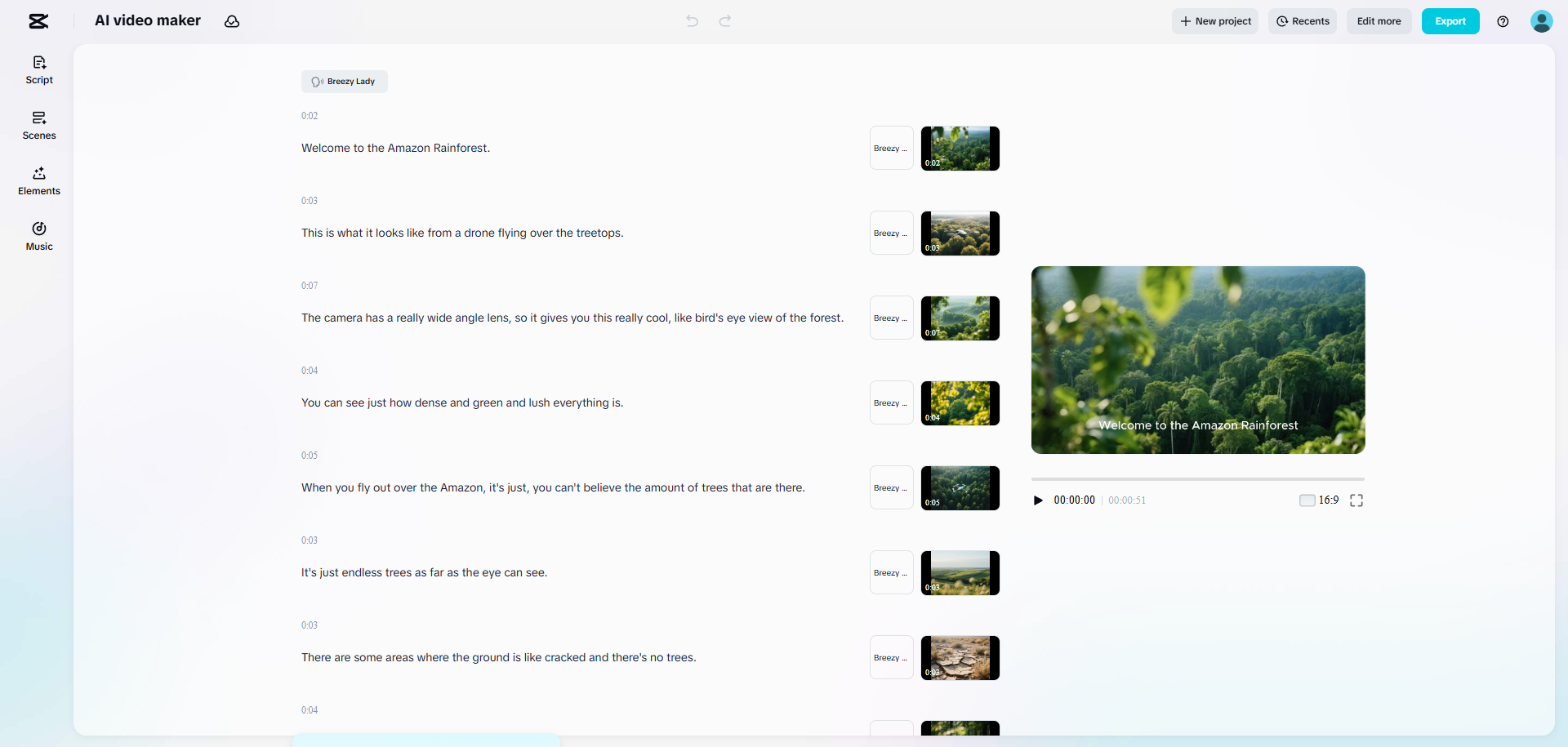Enter fullscreen preview mode
This screenshot has height=747, width=1568.
(x=1356, y=500)
